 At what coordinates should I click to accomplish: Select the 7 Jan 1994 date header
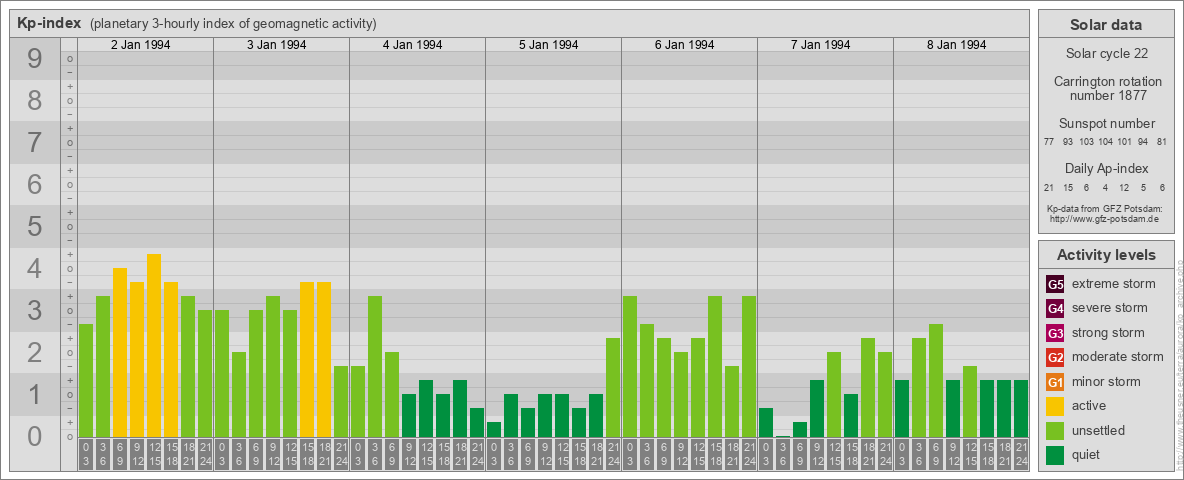(820, 45)
